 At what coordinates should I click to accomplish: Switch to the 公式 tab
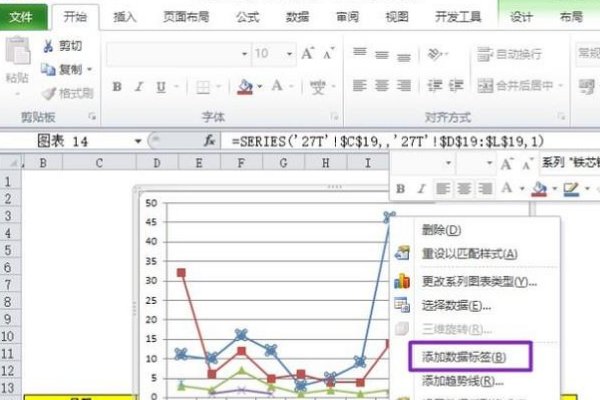(248, 17)
